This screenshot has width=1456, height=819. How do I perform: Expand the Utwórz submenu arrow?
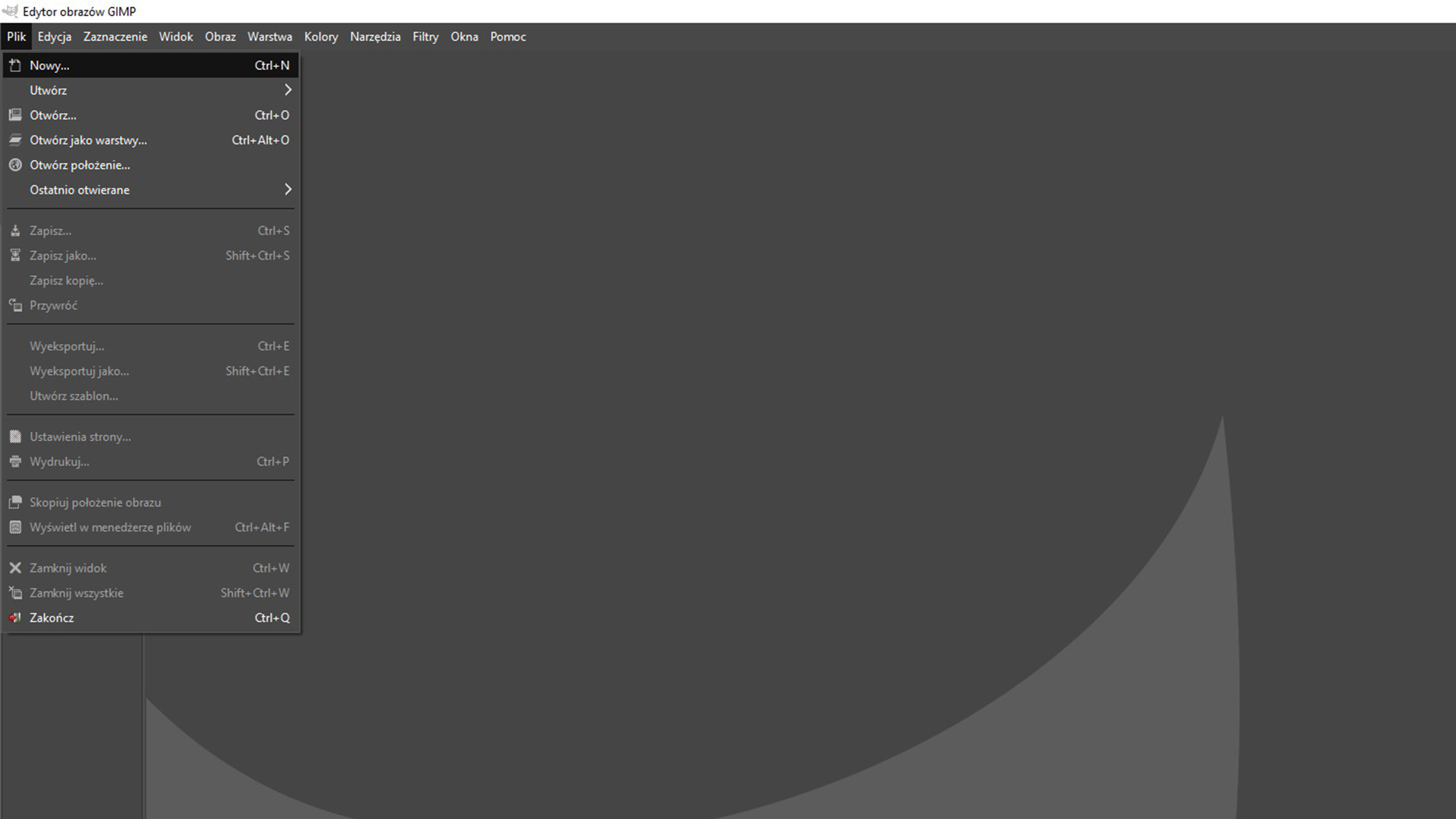[288, 90]
